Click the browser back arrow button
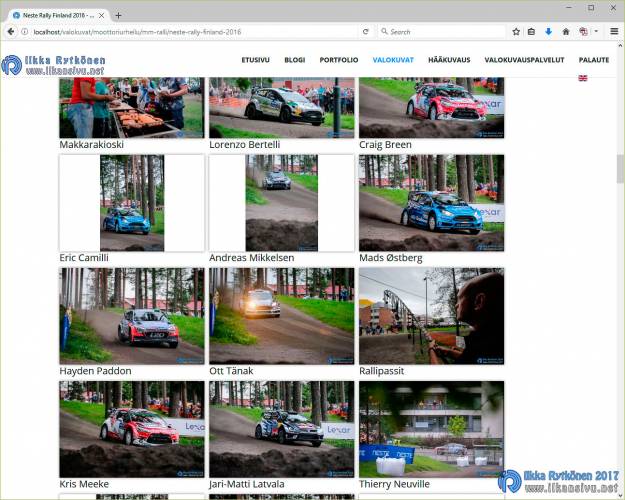This screenshot has height=500, width=625. coord(10,32)
